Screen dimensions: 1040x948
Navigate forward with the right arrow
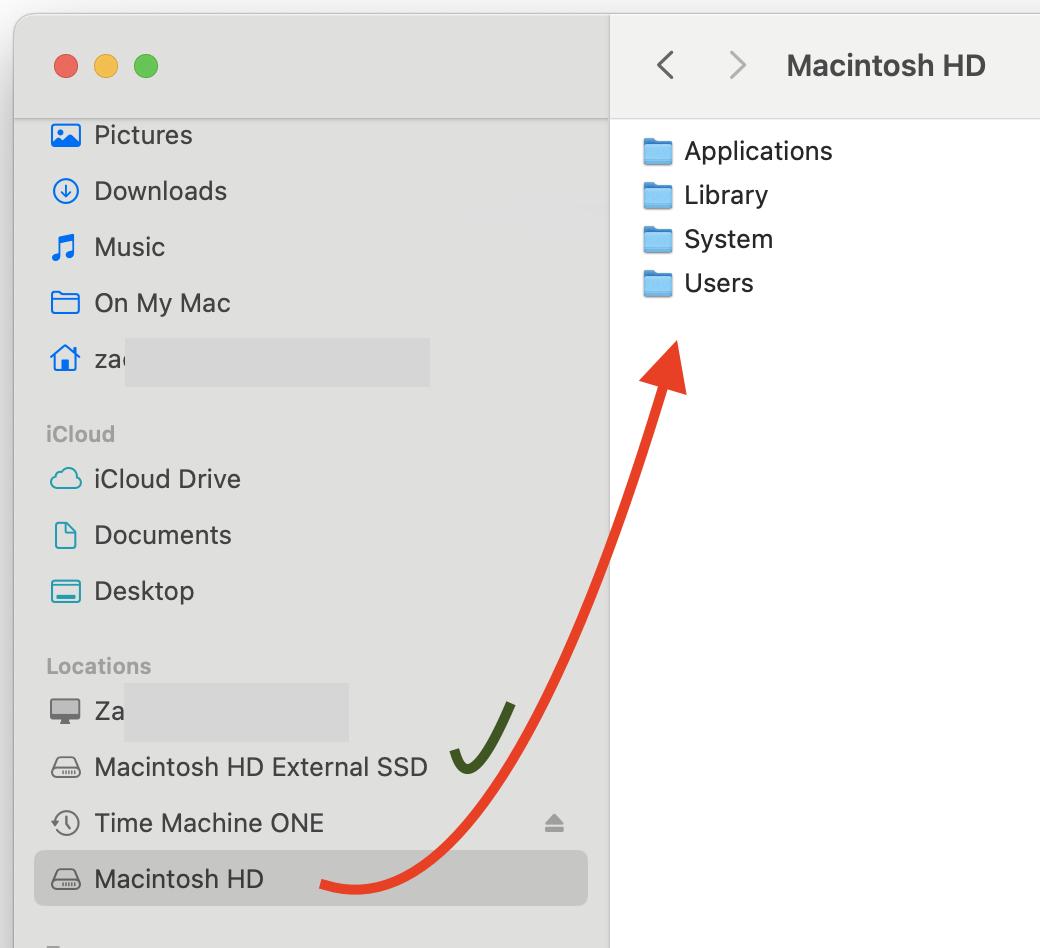point(737,65)
